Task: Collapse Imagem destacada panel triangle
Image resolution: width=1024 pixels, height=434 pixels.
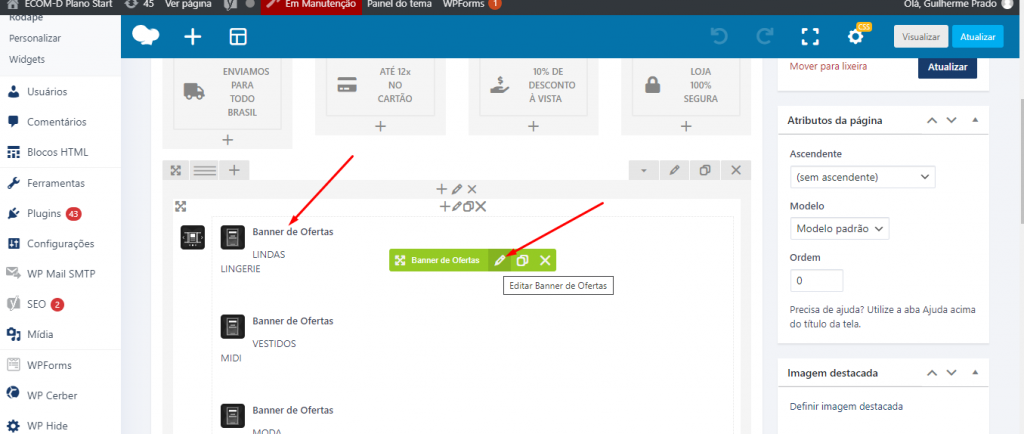Action: 975,373
